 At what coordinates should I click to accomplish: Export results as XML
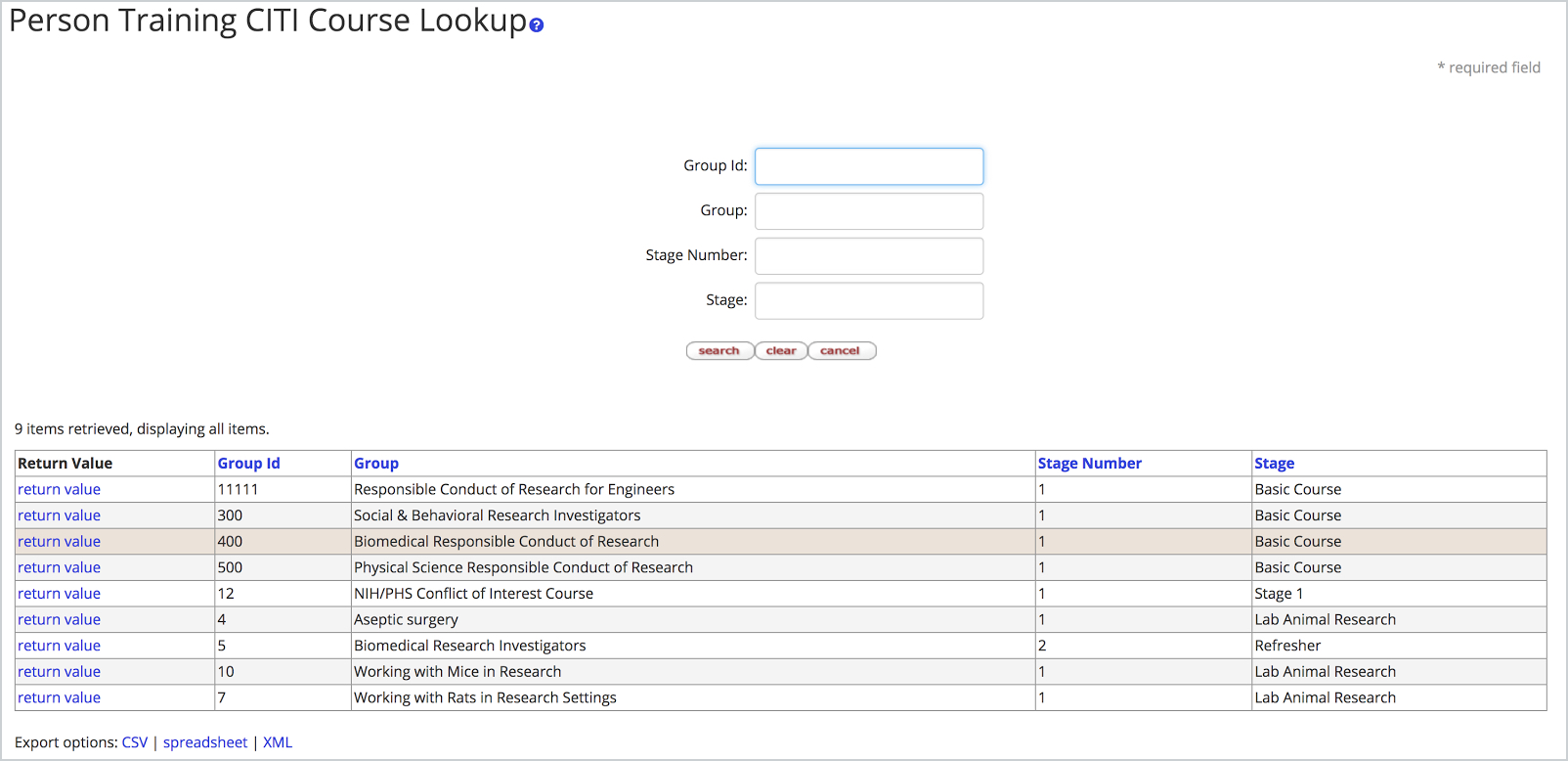pos(278,742)
